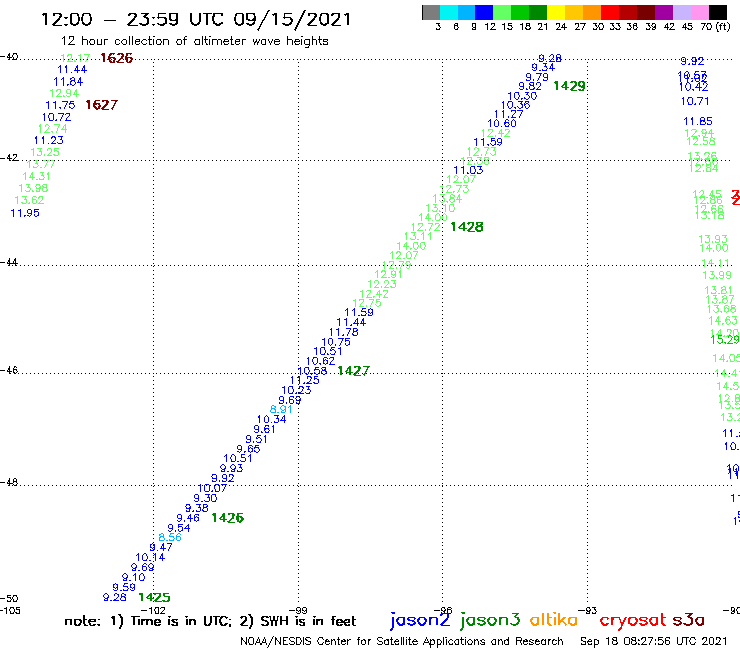The width and height of the screenshot is (740, 650).
Task: Click the time label 1627
Action: pos(101,105)
